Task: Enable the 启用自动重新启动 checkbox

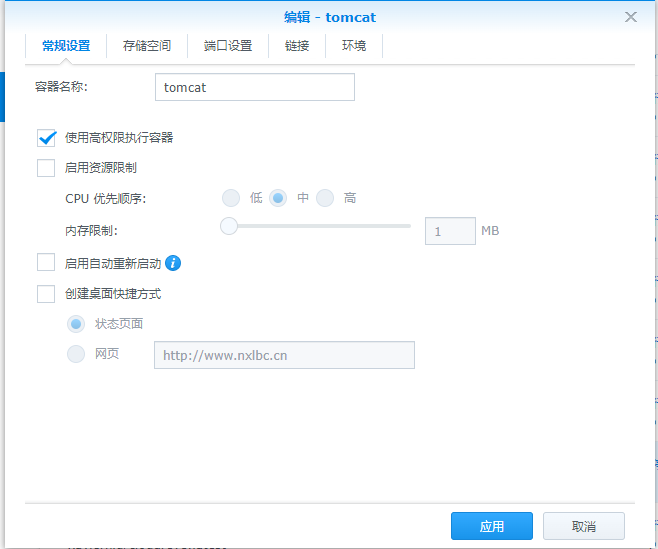Action: [46, 263]
